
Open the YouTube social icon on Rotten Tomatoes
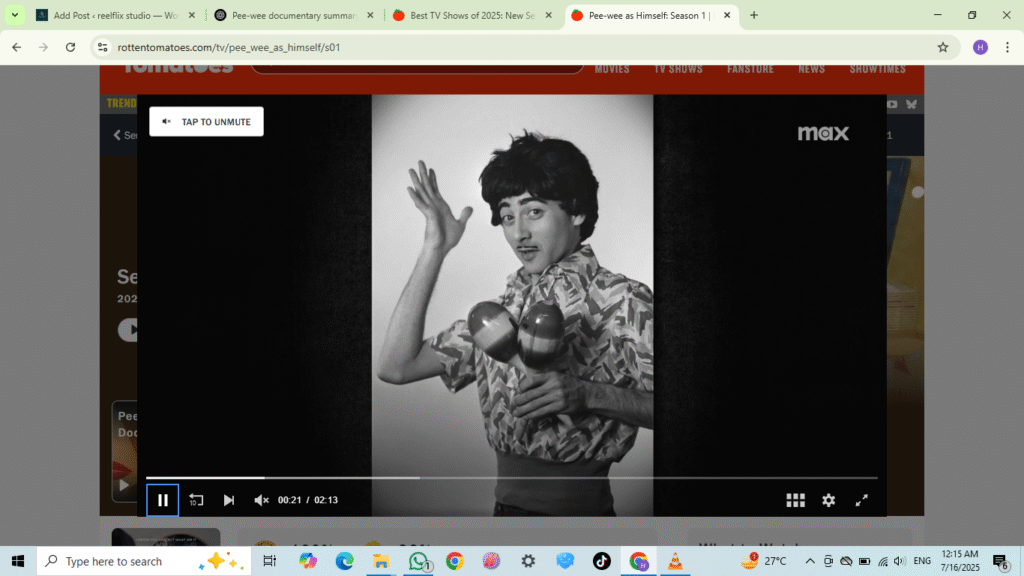pyautogui.click(x=892, y=104)
